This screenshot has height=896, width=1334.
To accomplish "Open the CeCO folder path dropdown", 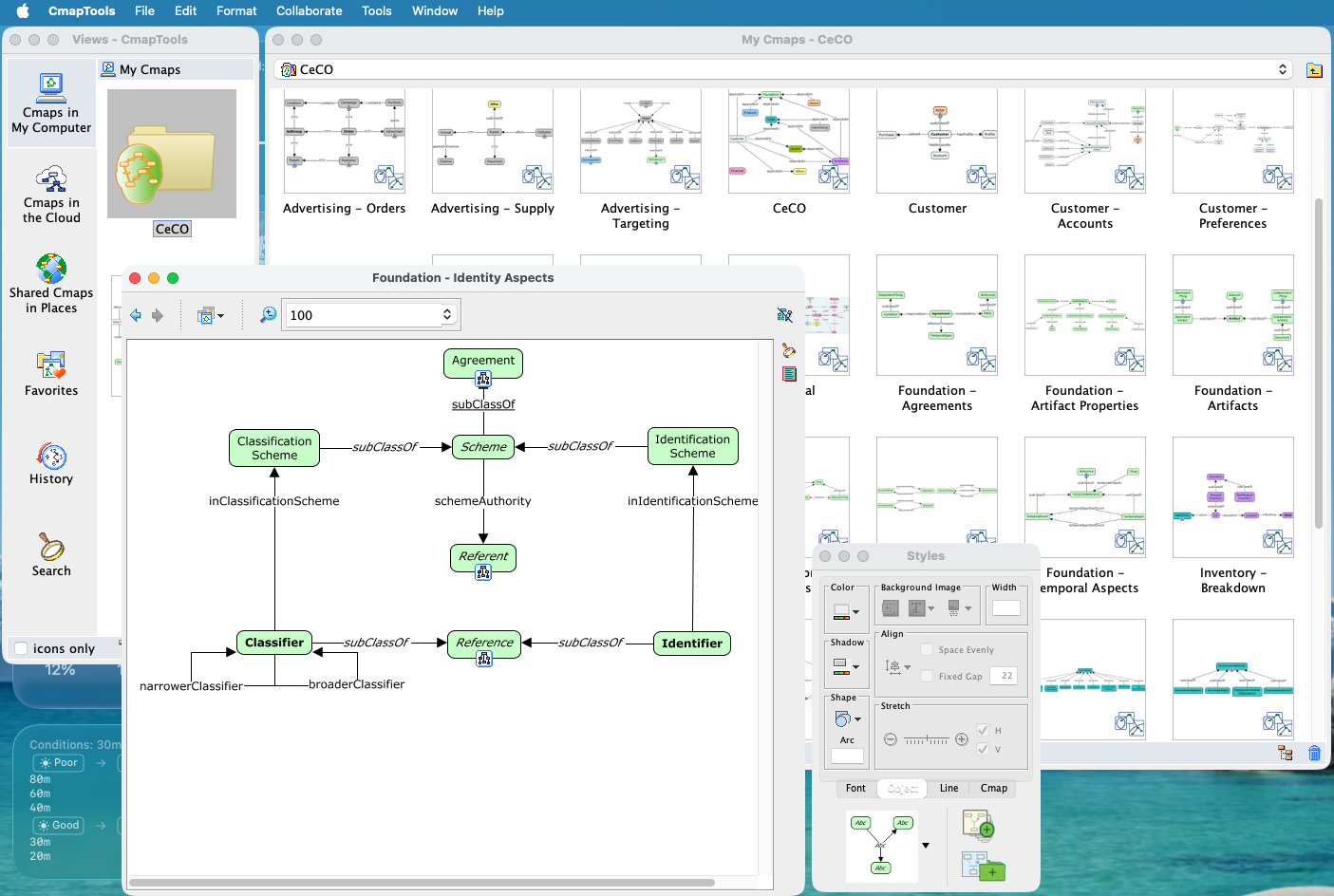I will tap(784, 69).
